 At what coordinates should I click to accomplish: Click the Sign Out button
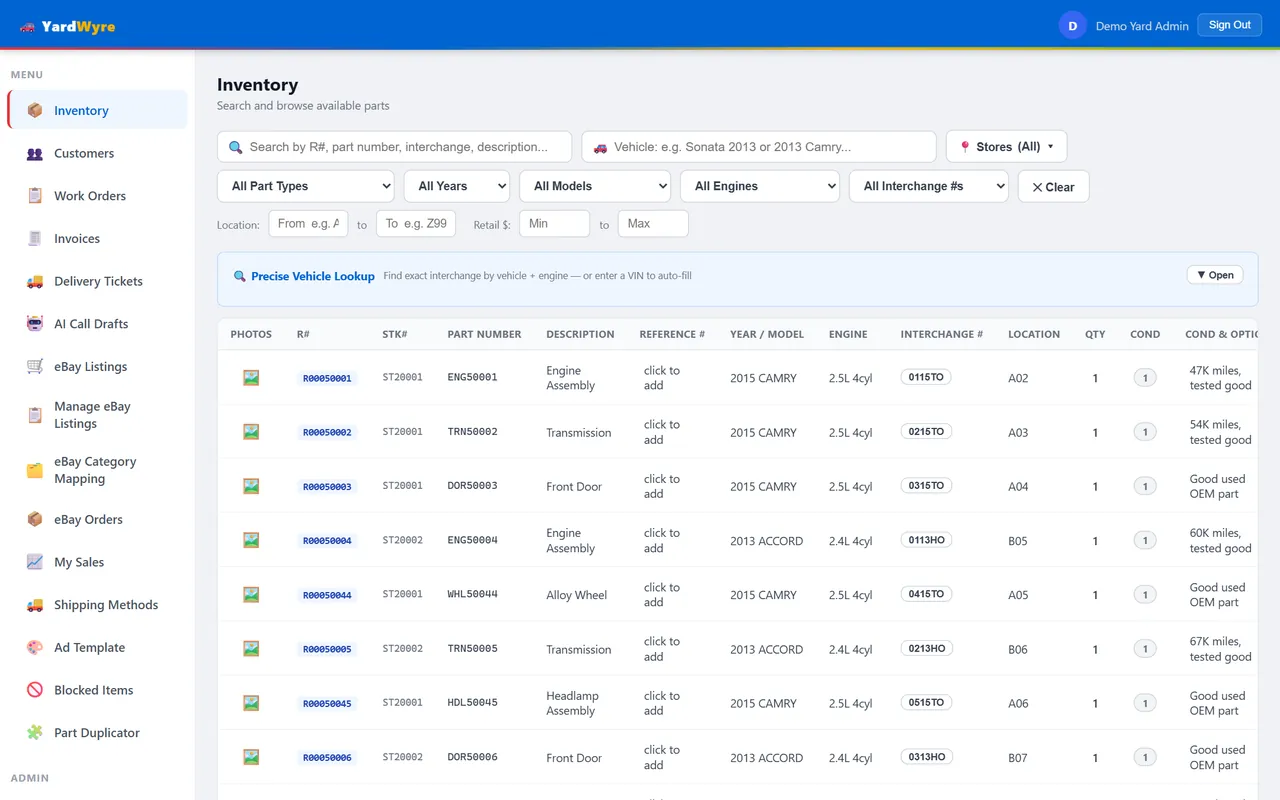point(1229,25)
